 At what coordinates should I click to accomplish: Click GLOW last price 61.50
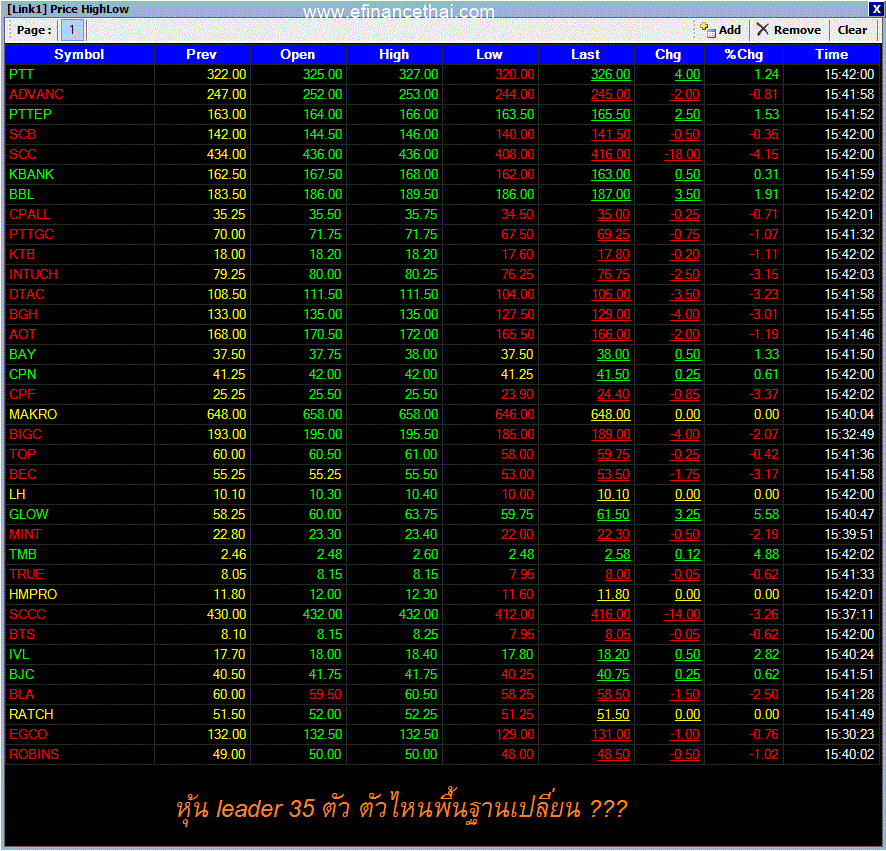click(x=613, y=514)
